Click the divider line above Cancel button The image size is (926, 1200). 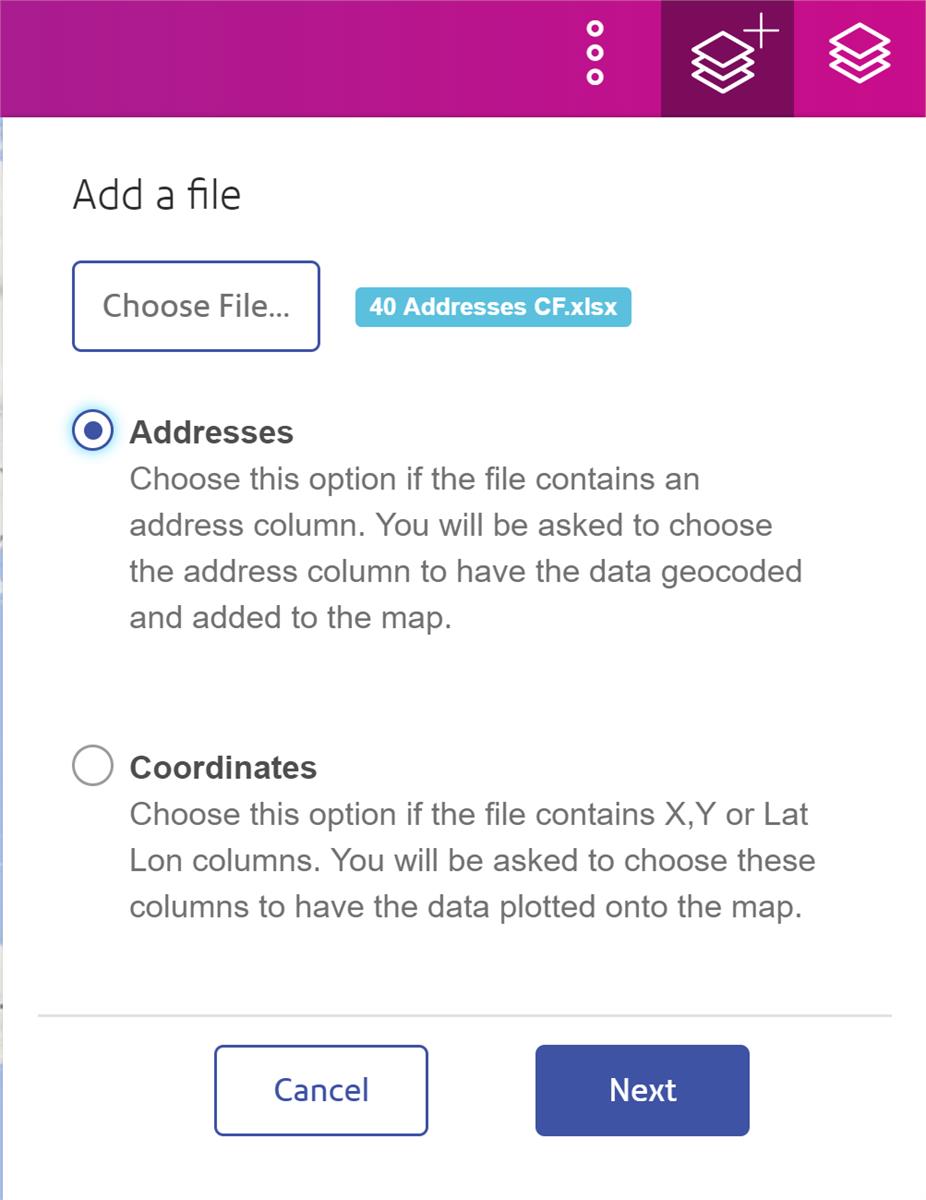click(464, 1016)
